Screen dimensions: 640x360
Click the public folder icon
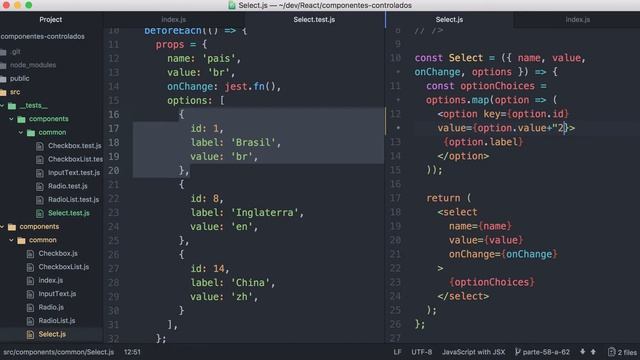coord(3,78)
